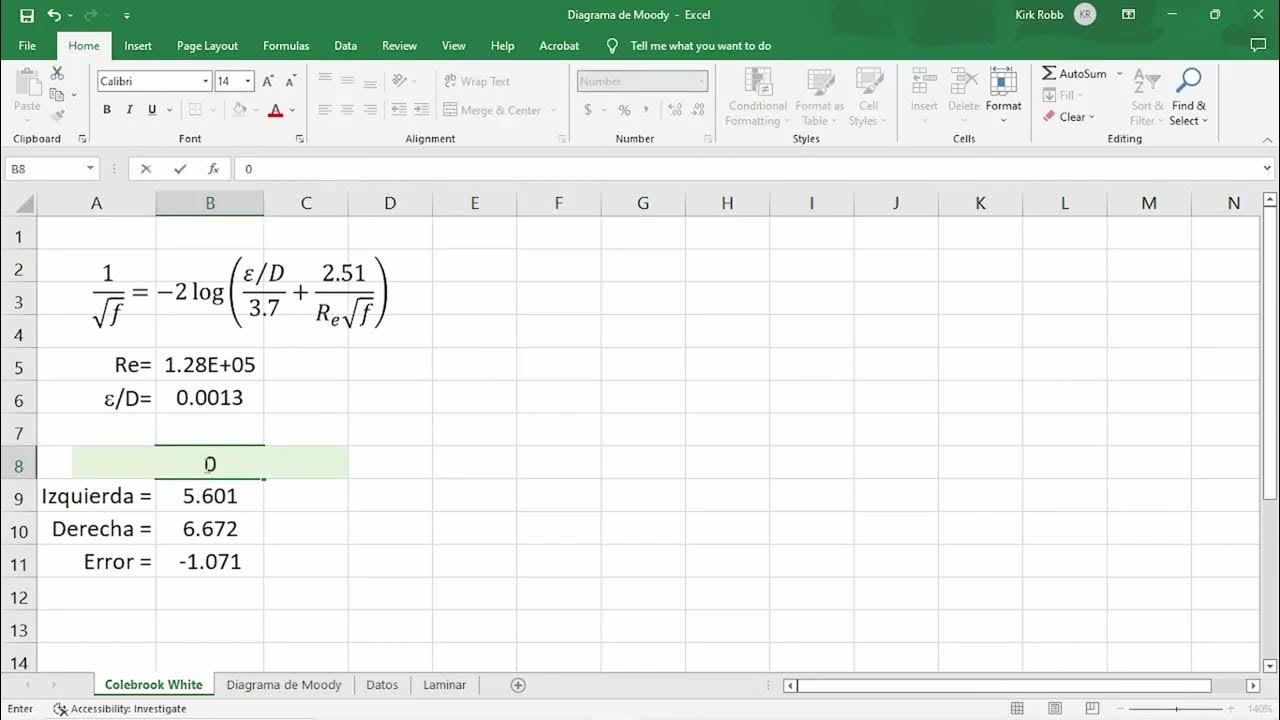Add a new sheet with plus icon
This screenshot has width=1280, height=720.
(x=518, y=685)
